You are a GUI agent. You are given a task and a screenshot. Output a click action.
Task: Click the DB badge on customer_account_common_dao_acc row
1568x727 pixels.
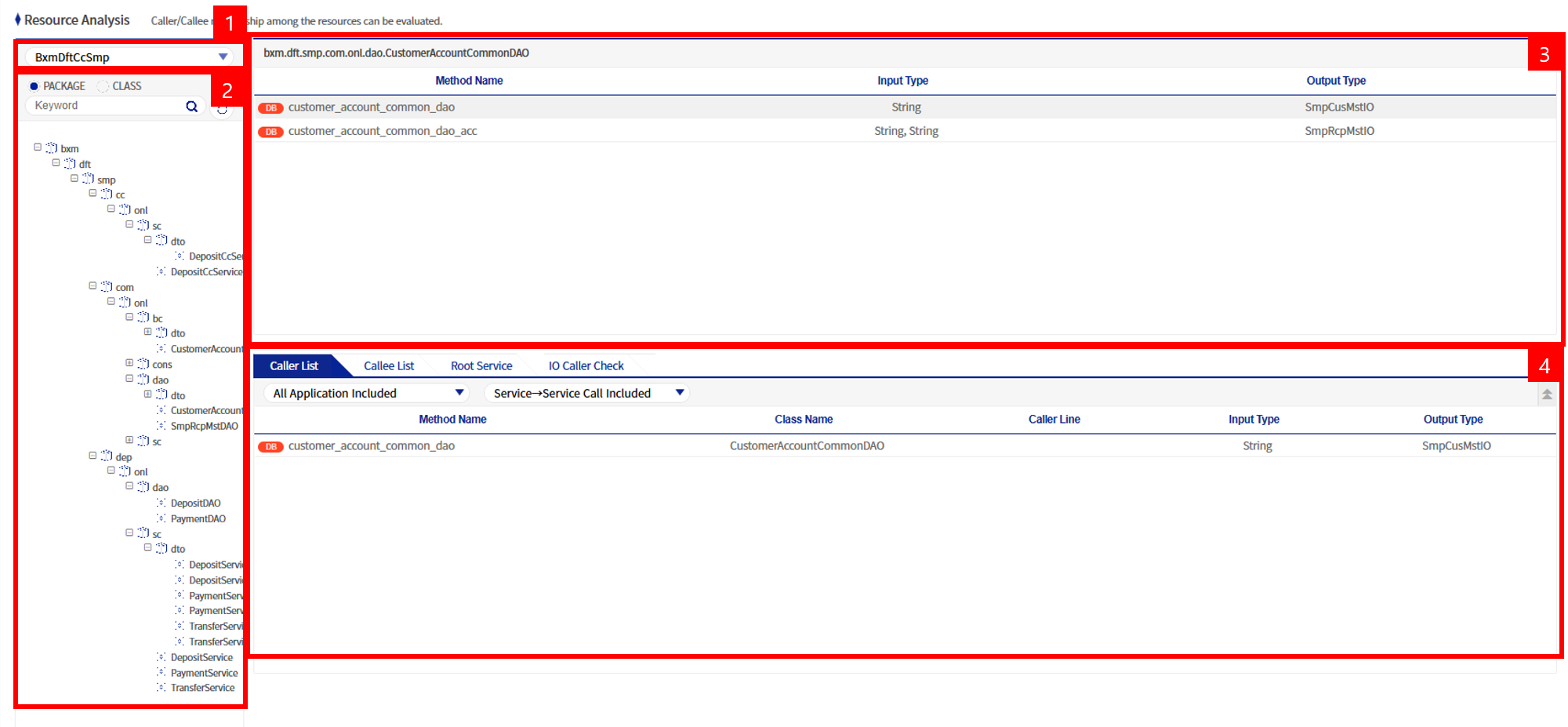[x=270, y=132]
